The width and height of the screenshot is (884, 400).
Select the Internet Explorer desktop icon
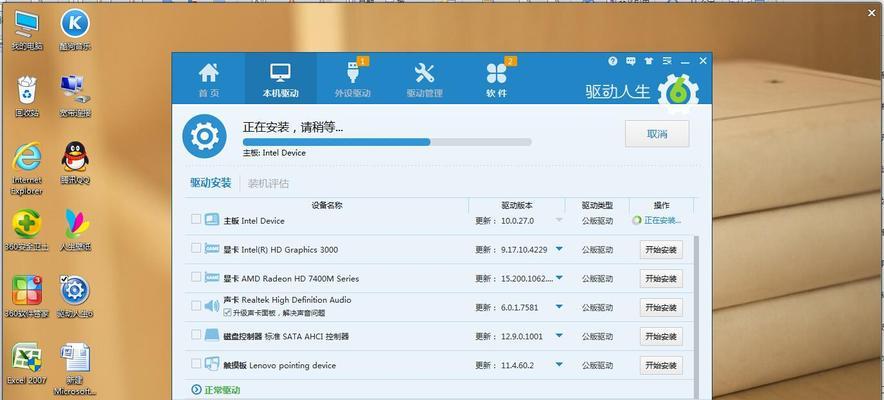[27, 168]
